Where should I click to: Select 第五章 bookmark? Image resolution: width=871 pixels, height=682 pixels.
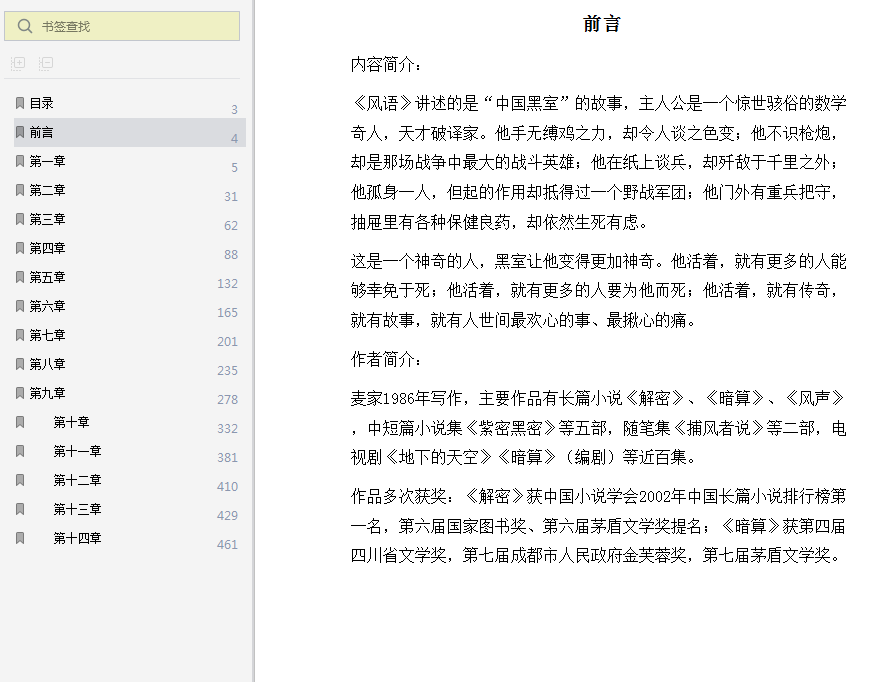pyautogui.click(x=48, y=277)
